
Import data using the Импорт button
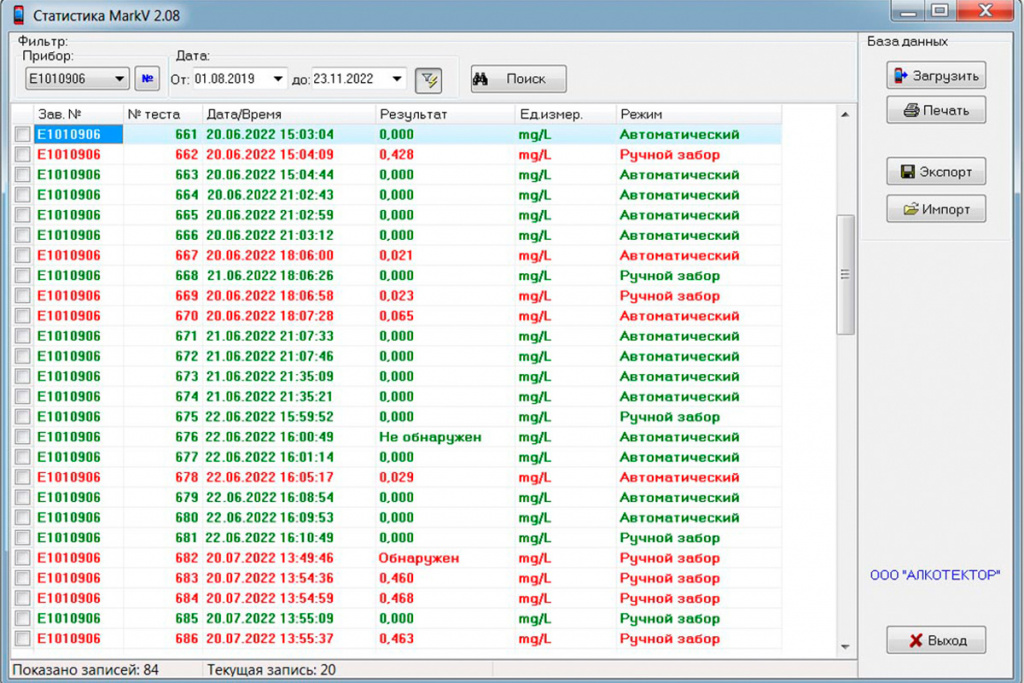936,209
